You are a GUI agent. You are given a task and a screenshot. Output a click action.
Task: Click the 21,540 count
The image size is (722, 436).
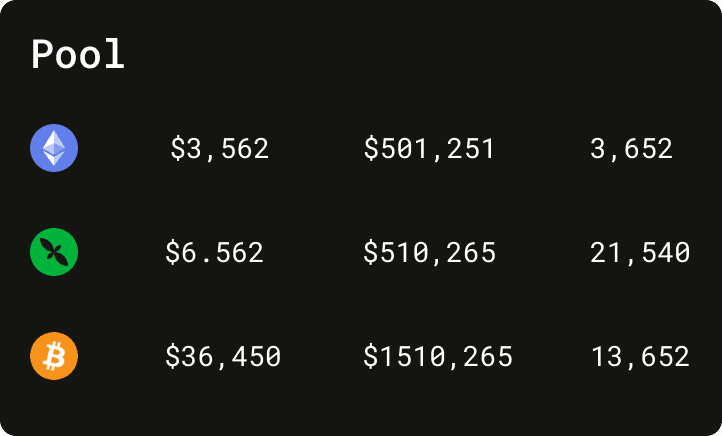click(640, 253)
